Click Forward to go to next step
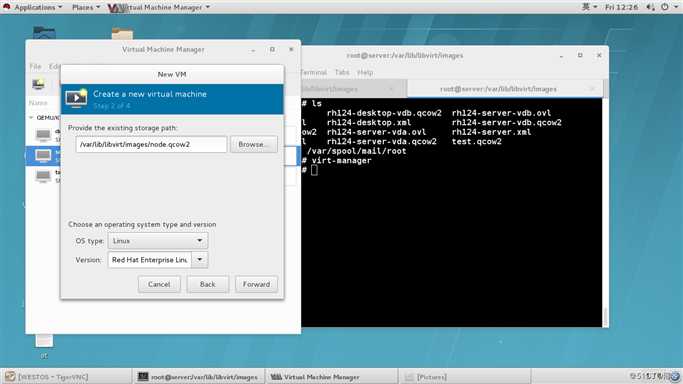683x384 pixels. coord(256,284)
